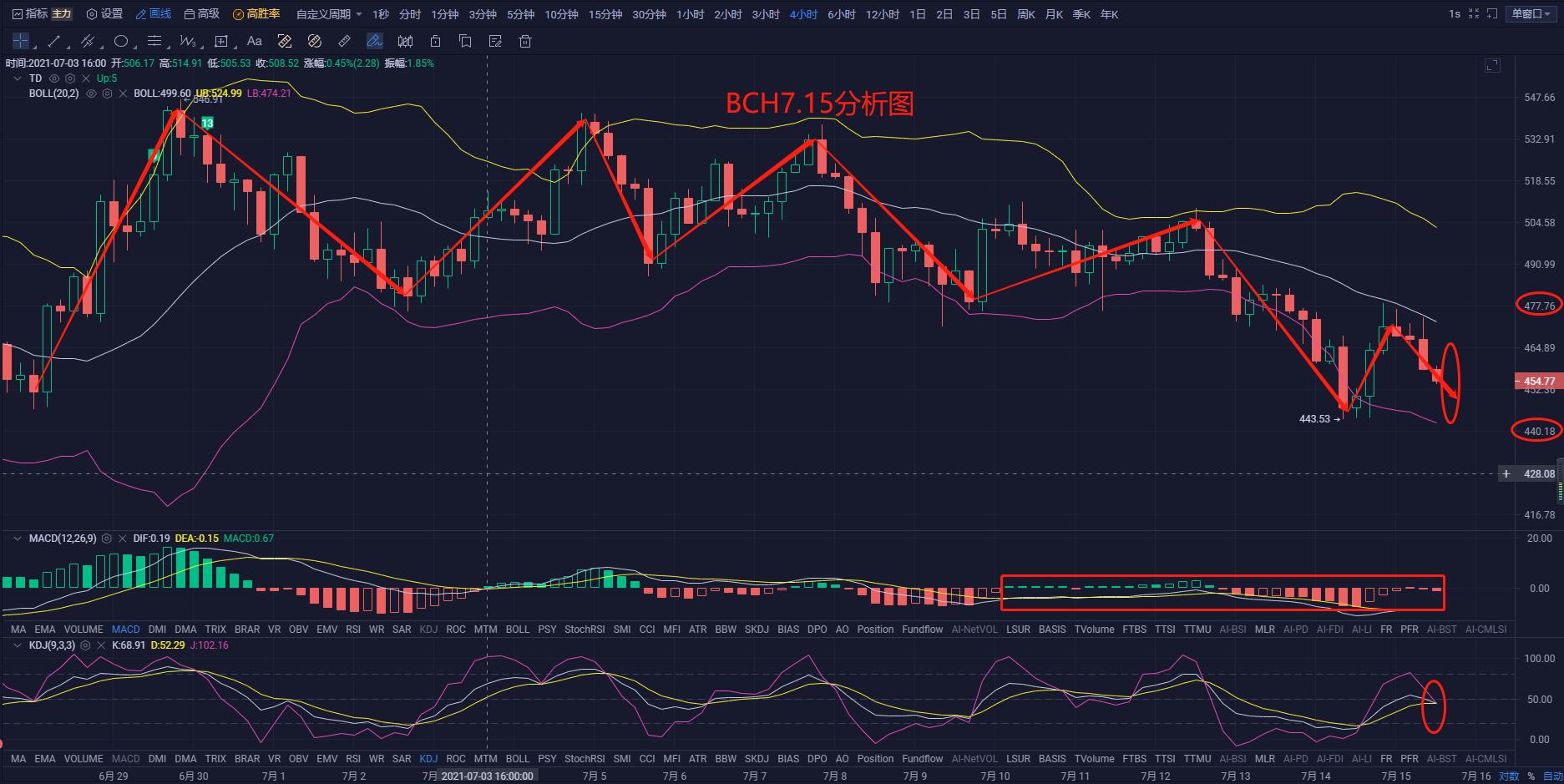Remove the KDJ indicator with its X
The image size is (1564, 784).
pos(101,645)
